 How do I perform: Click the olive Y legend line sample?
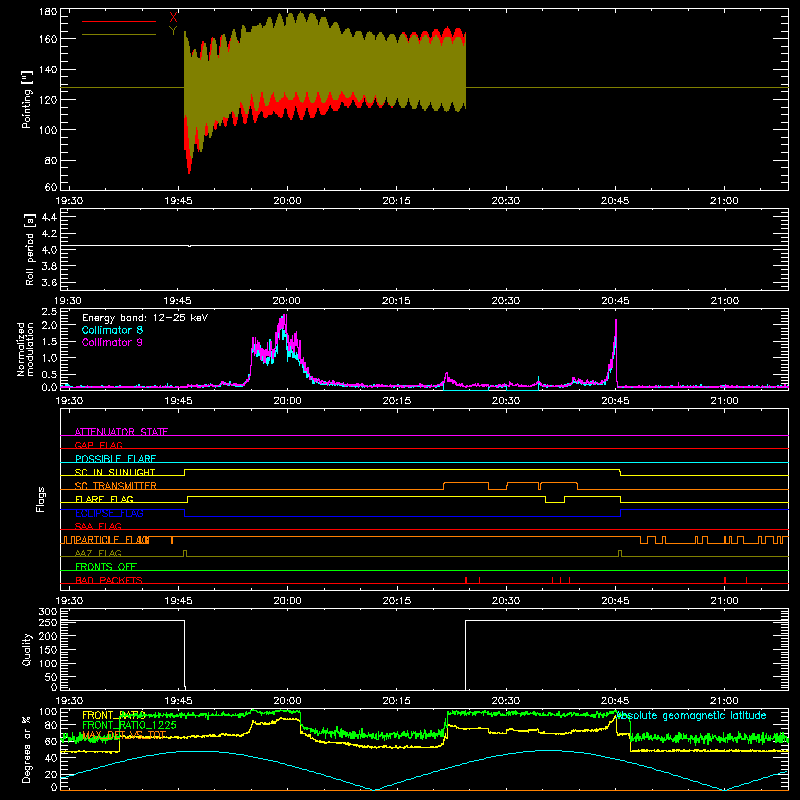(x=118, y=34)
